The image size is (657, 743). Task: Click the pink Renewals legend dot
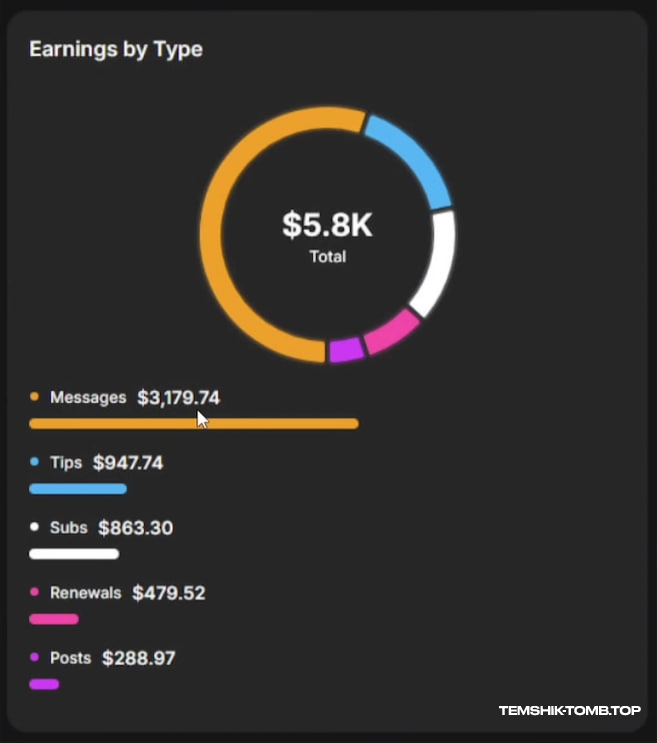(35, 592)
